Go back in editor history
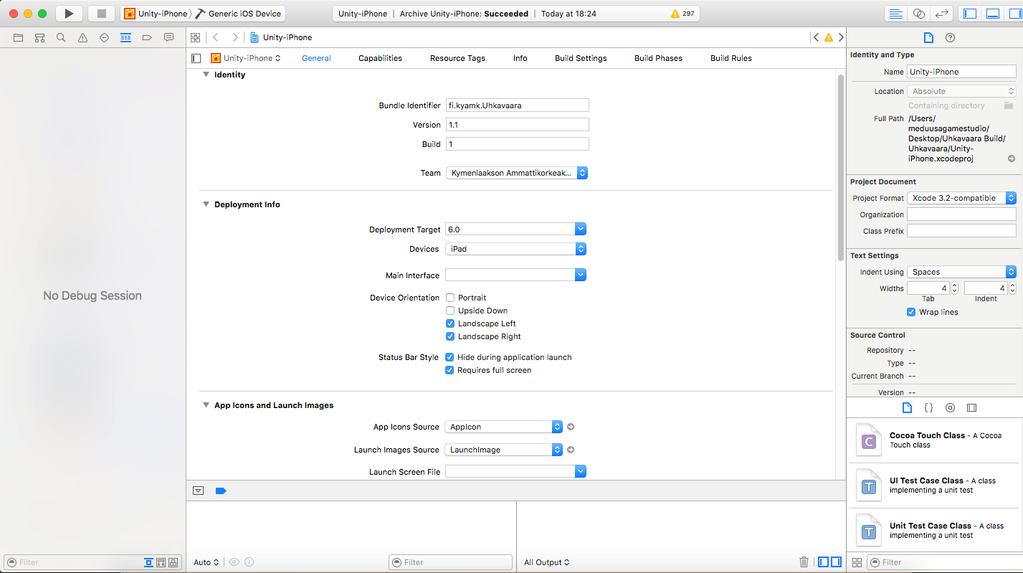 (x=216, y=38)
